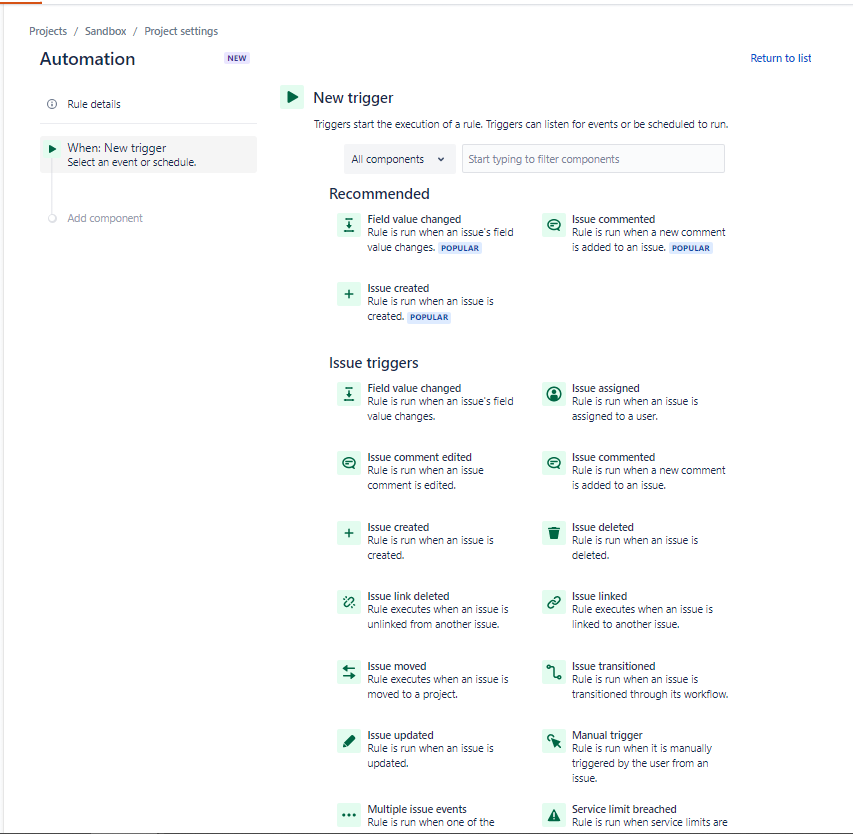
Task: Open Project settings breadcrumb link
Action: (x=181, y=31)
